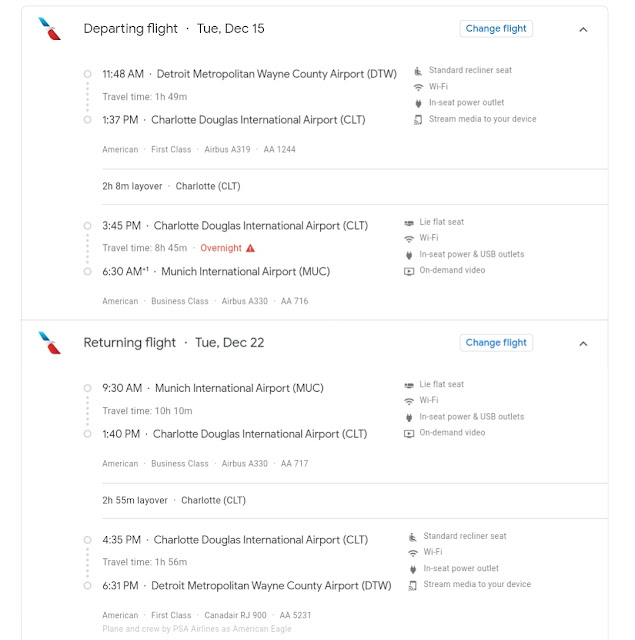Screen dimensions: 635x640
Task: Click the red Overnight warning triangle icon
Action: 250,248
